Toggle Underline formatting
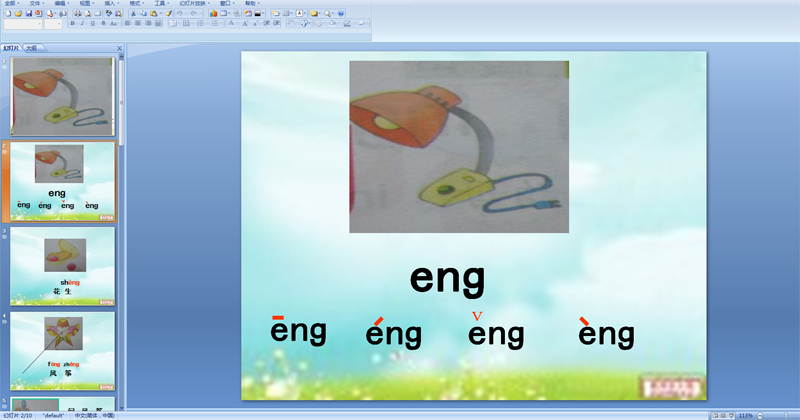Viewport: 800px width, 420px height. tap(93, 23)
